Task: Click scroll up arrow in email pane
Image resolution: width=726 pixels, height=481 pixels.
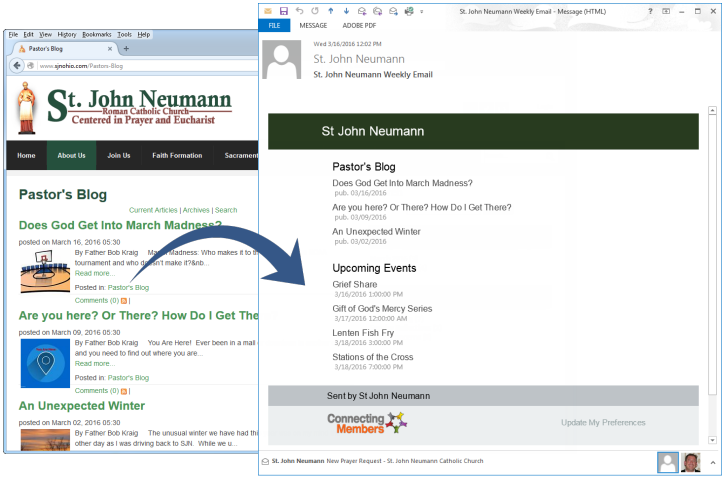Action: 713,110
